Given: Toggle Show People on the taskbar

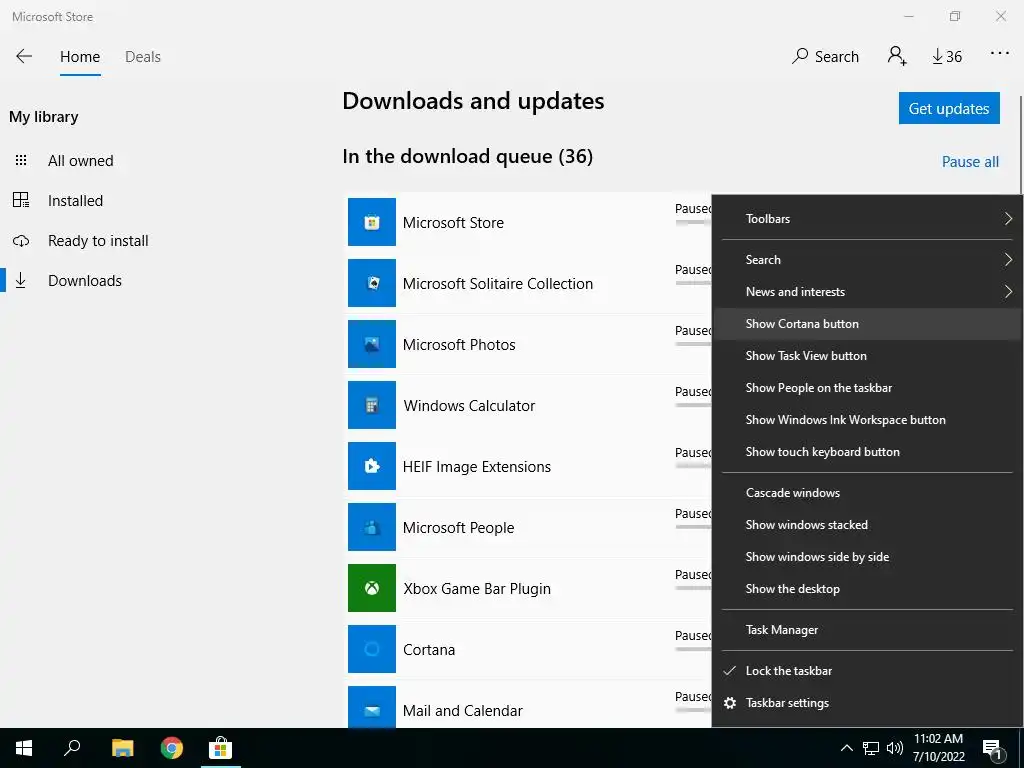Looking at the screenshot, I should [867, 388].
